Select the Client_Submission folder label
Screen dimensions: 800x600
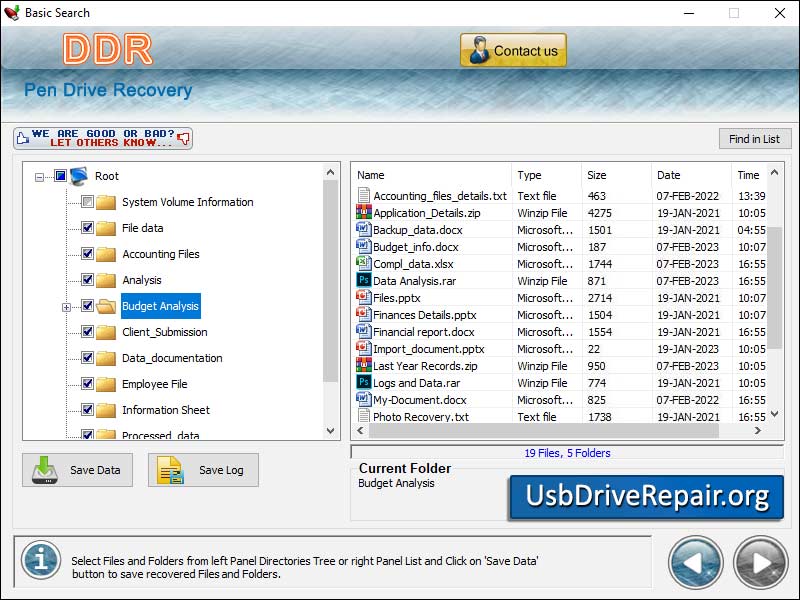pyautogui.click(x=165, y=332)
